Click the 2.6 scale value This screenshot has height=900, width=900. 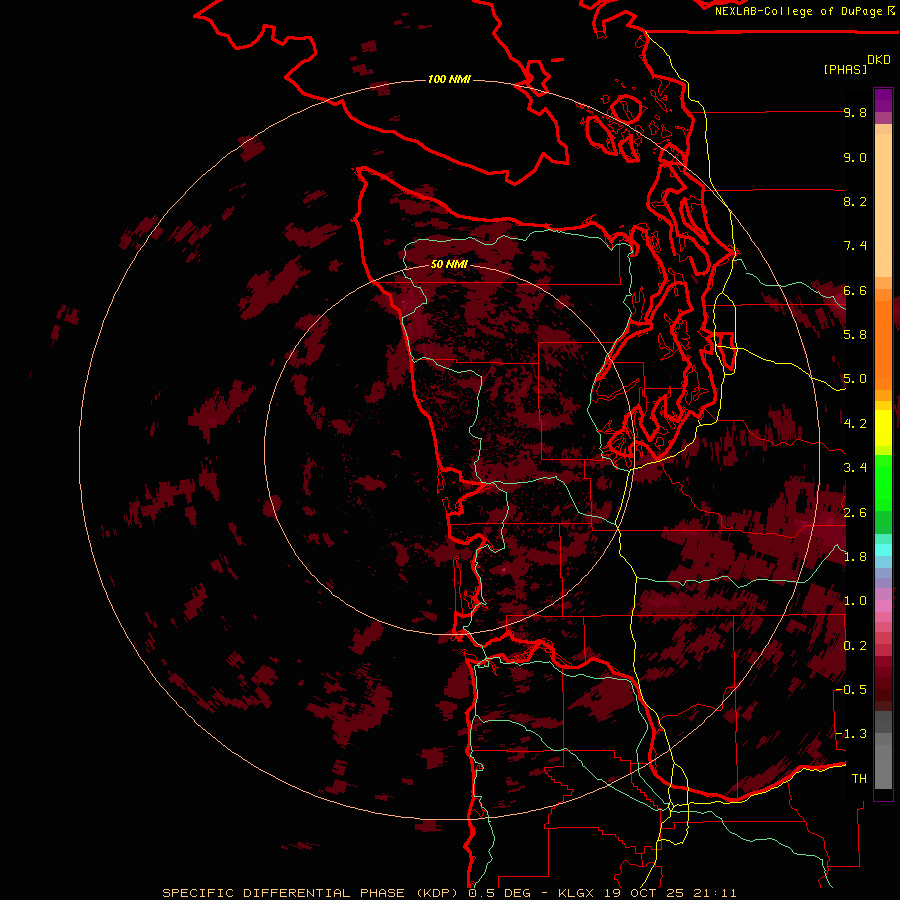click(855, 513)
